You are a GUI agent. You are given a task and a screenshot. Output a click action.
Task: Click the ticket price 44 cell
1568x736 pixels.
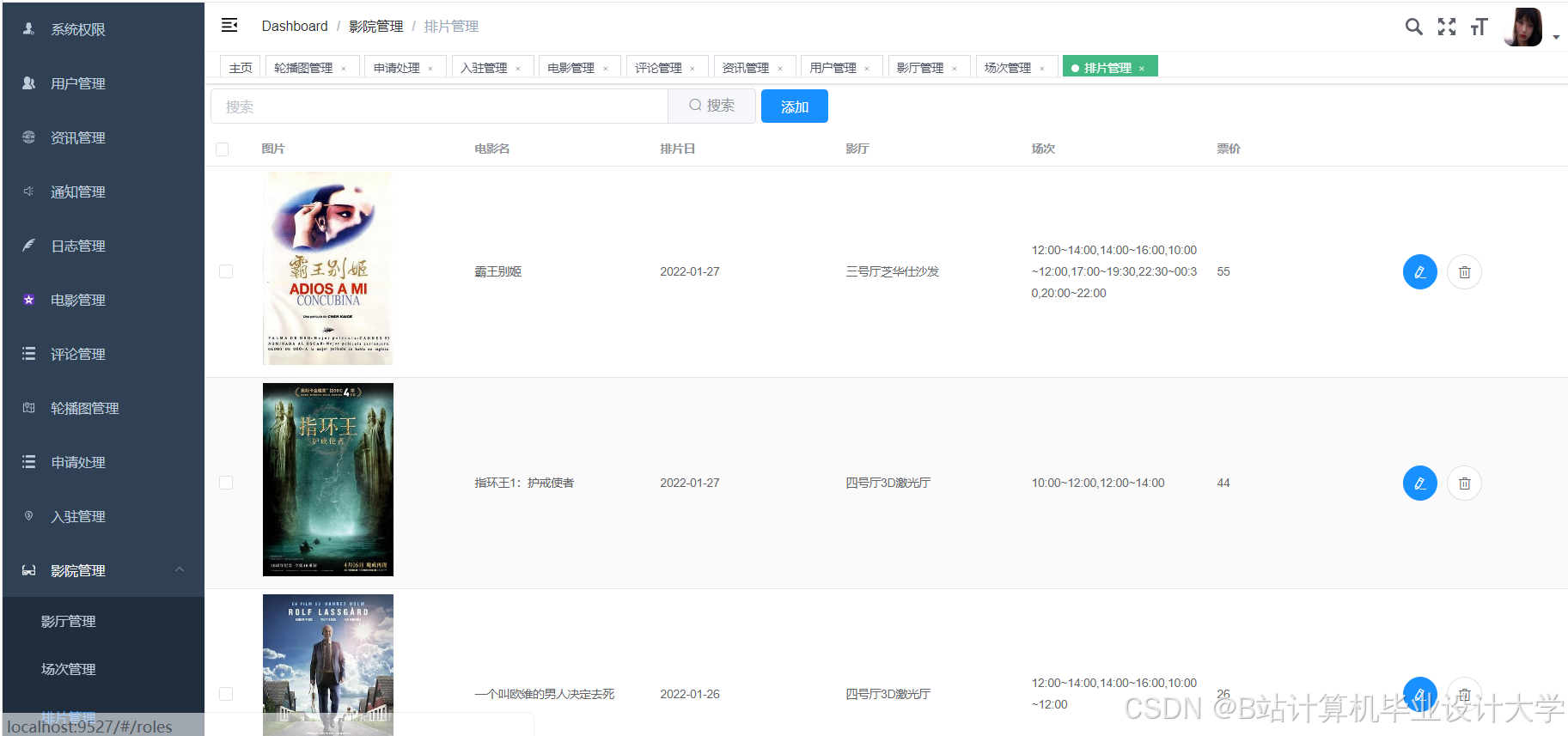tap(1223, 483)
